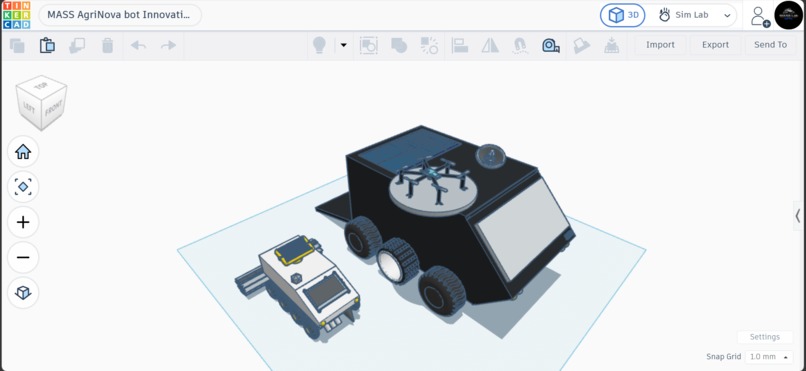Image resolution: width=806 pixels, height=371 pixels.
Task: Expand the Sim Lab dropdown chevron
Action: [727, 15]
